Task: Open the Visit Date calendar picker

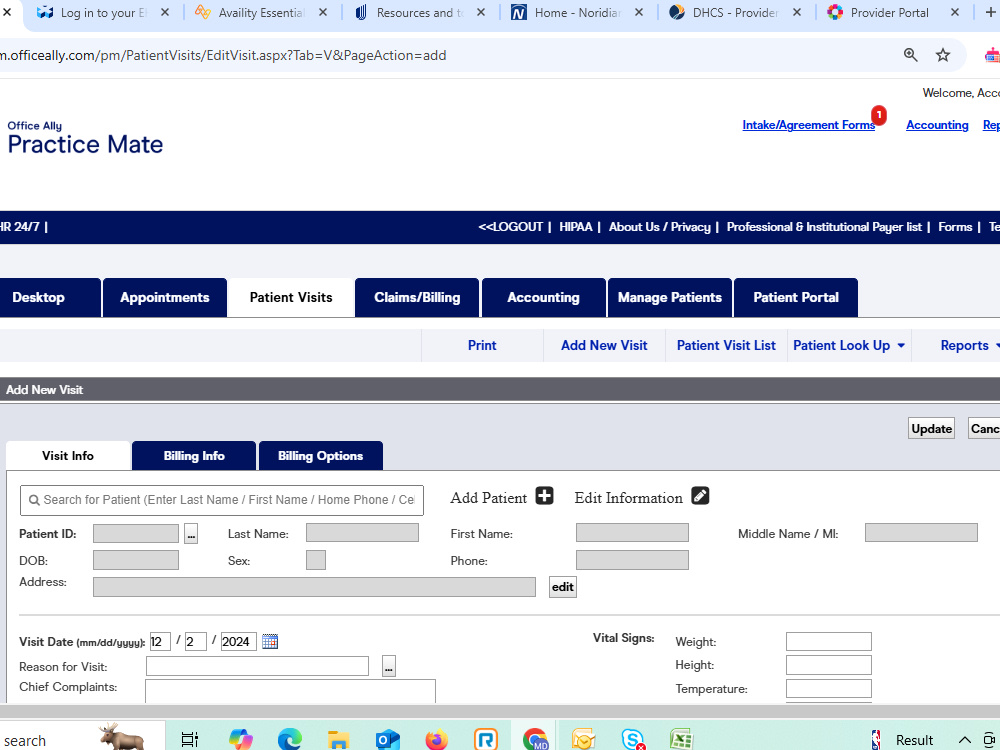Action: tap(270, 642)
